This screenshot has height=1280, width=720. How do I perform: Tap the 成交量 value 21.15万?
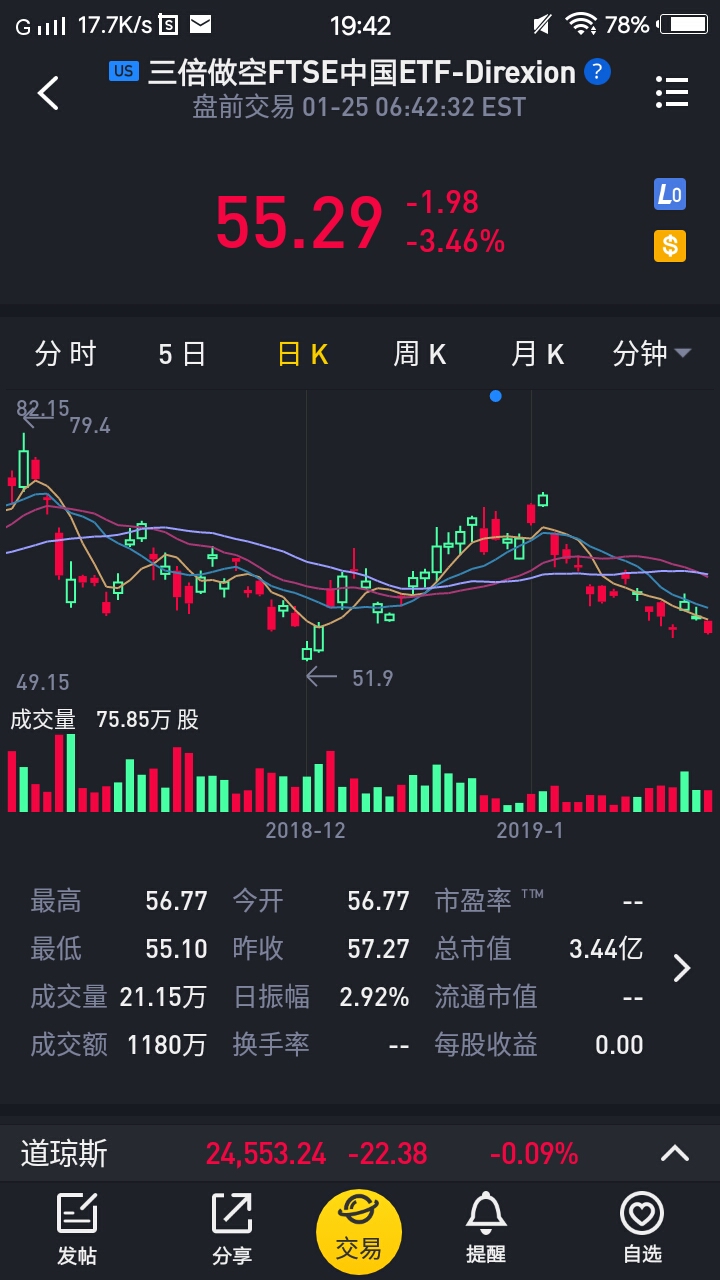[x=163, y=997]
